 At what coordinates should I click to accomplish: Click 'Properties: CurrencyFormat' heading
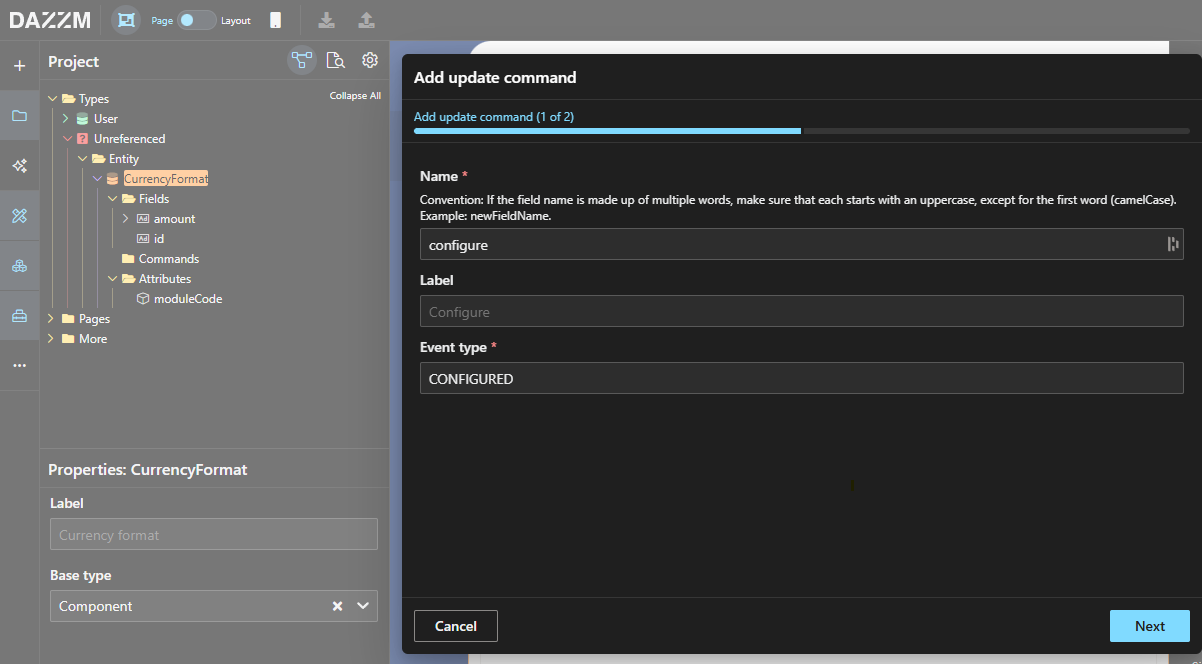pos(148,469)
